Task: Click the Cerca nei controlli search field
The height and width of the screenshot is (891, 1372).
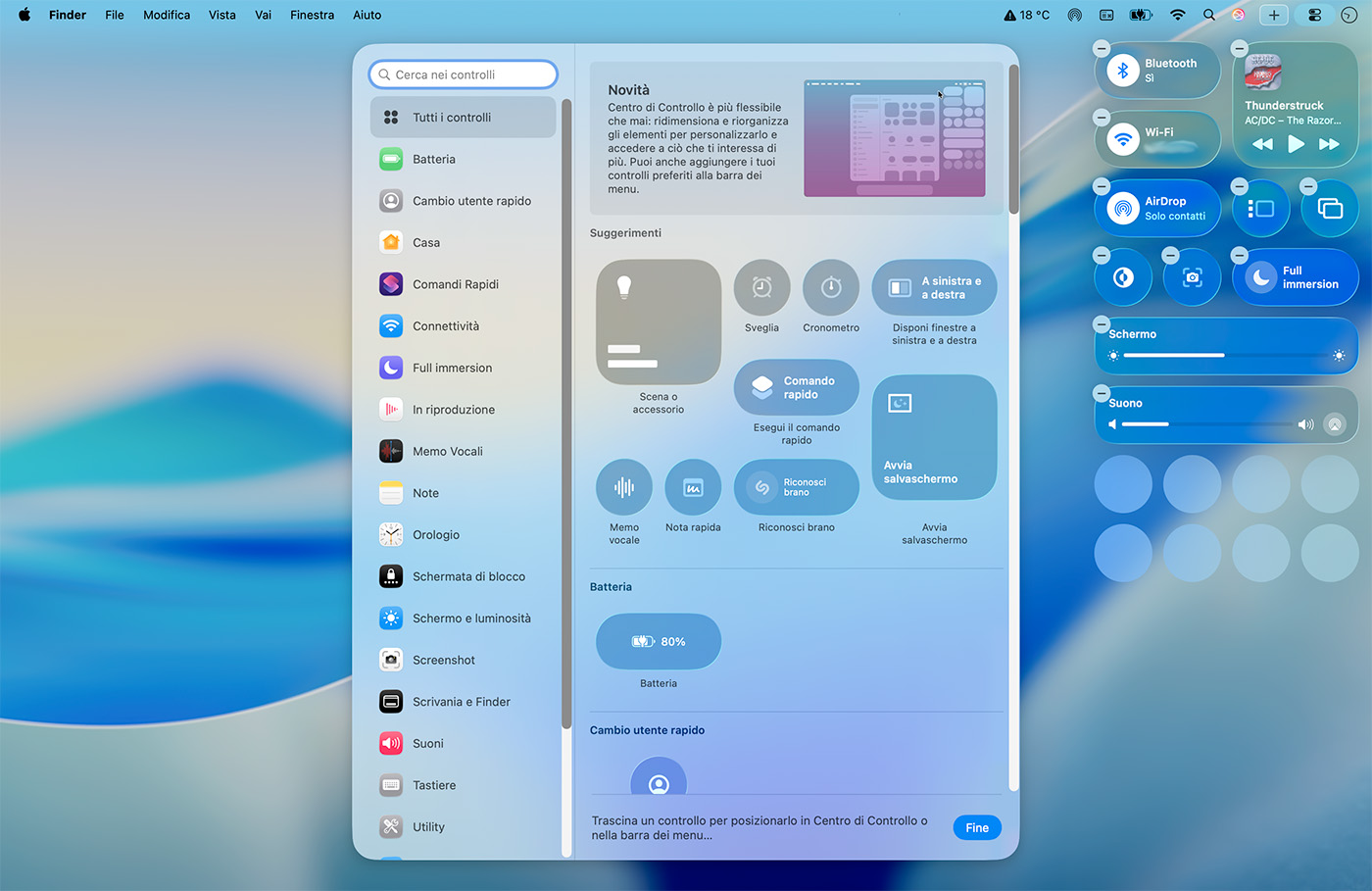Action: click(462, 74)
